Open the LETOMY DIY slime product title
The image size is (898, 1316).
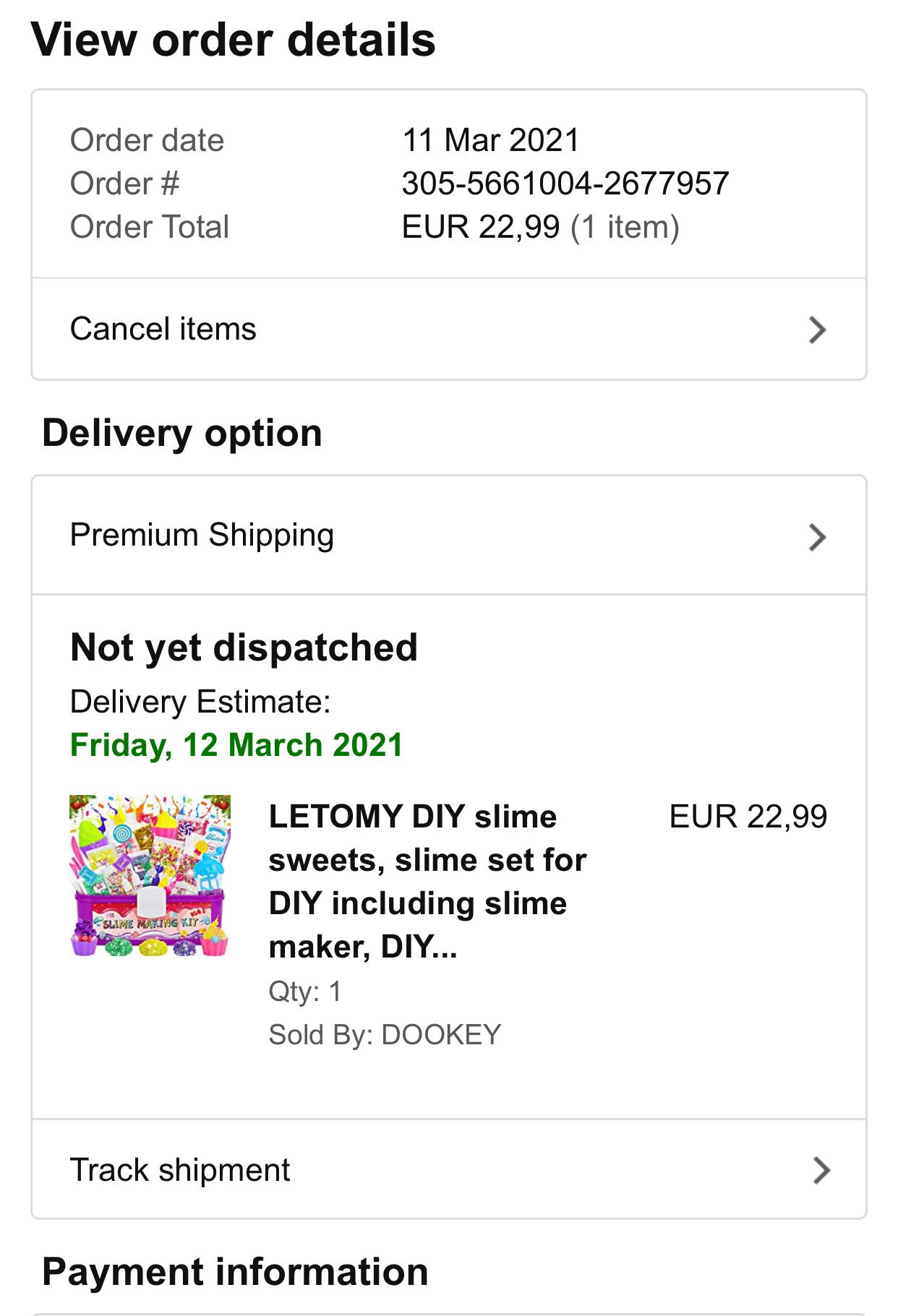tap(427, 882)
